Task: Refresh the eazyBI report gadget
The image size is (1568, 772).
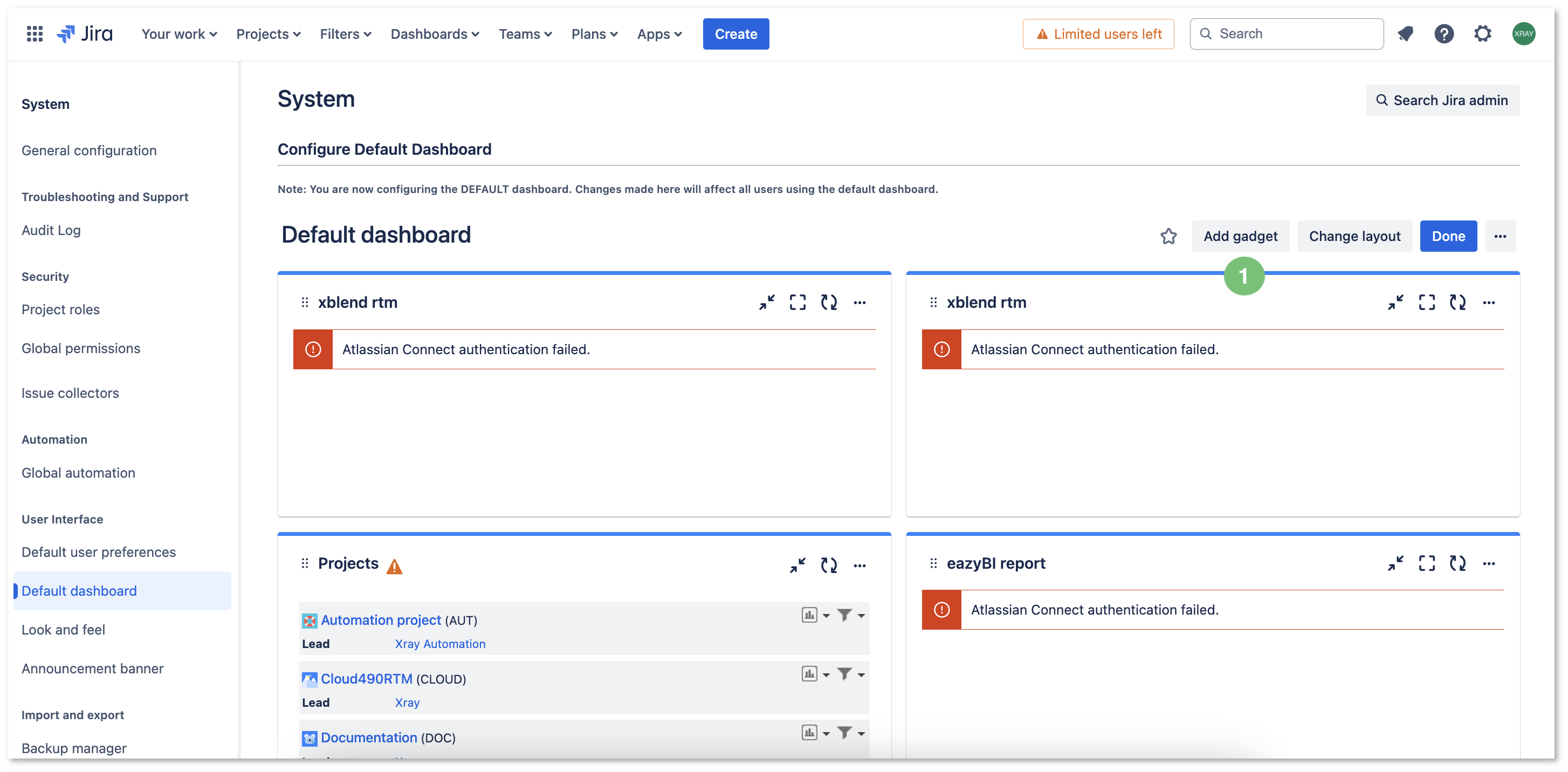Action: pyautogui.click(x=1457, y=563)
